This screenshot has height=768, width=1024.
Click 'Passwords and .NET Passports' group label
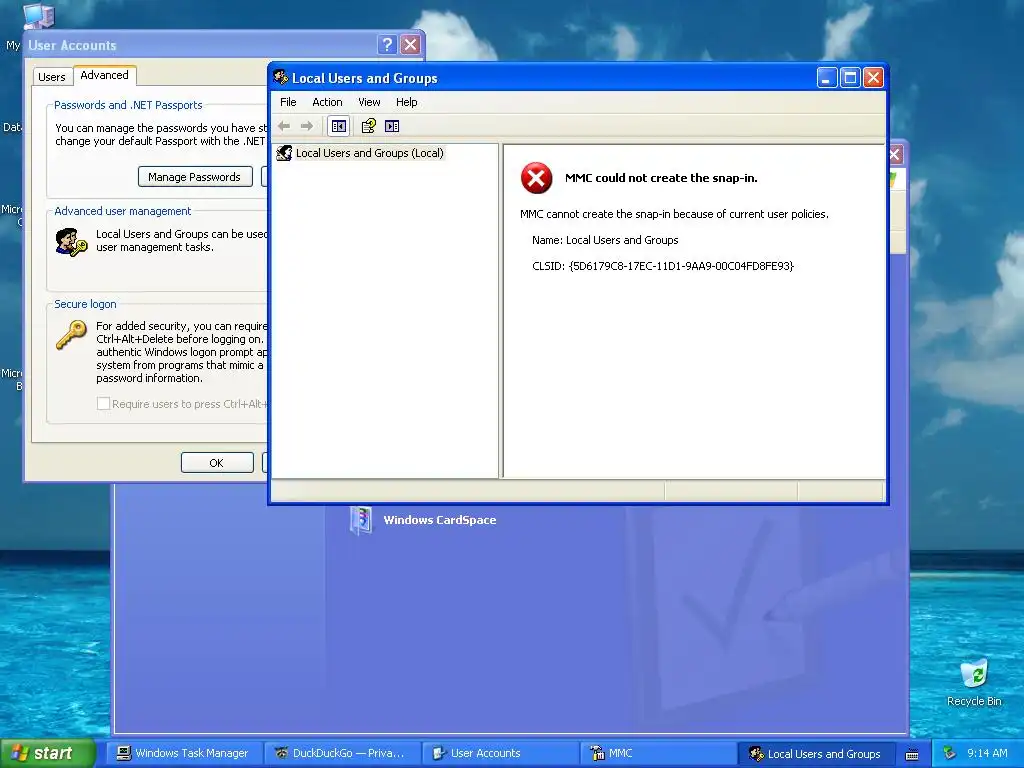click(x=128, y=104)
